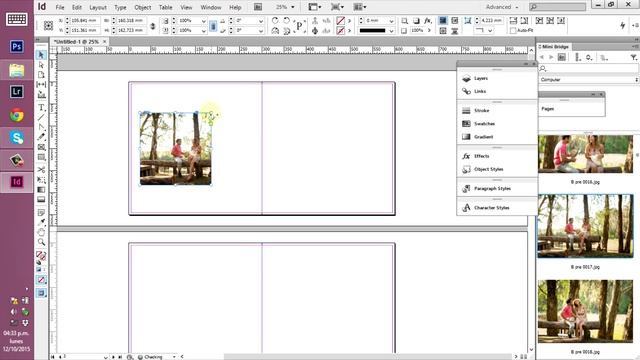
Task: Click the stroke color swatch in control bar
Action: pyautogui.click(x=340, y=31)
